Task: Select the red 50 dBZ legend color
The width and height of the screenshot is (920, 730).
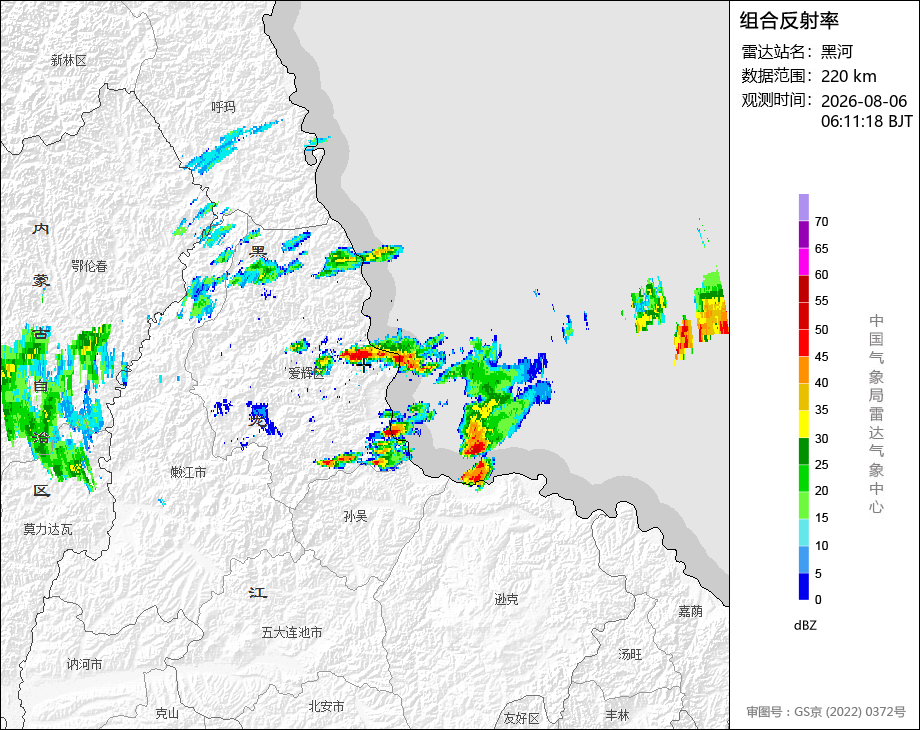Action: pos(804,316)
